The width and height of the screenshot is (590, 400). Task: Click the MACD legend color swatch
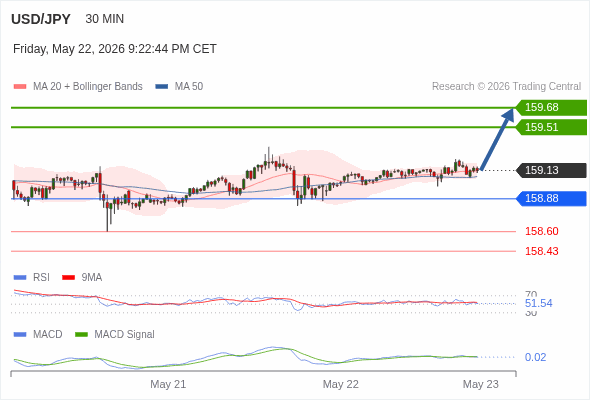click(x=20, y=335)
